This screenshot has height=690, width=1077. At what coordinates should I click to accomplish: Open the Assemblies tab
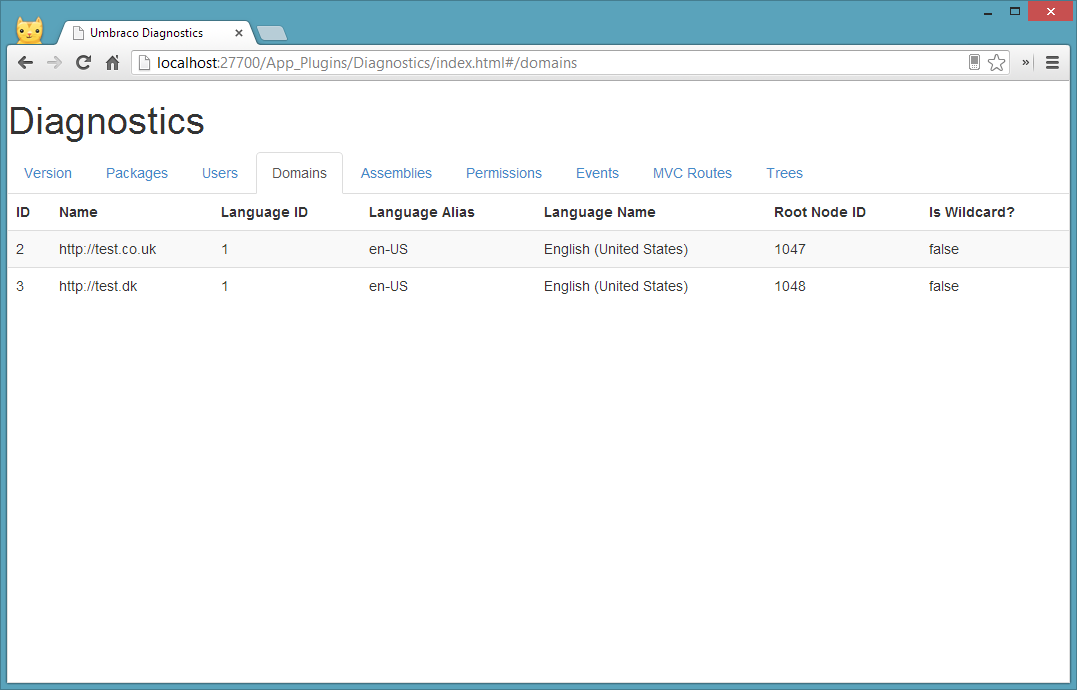396,173
